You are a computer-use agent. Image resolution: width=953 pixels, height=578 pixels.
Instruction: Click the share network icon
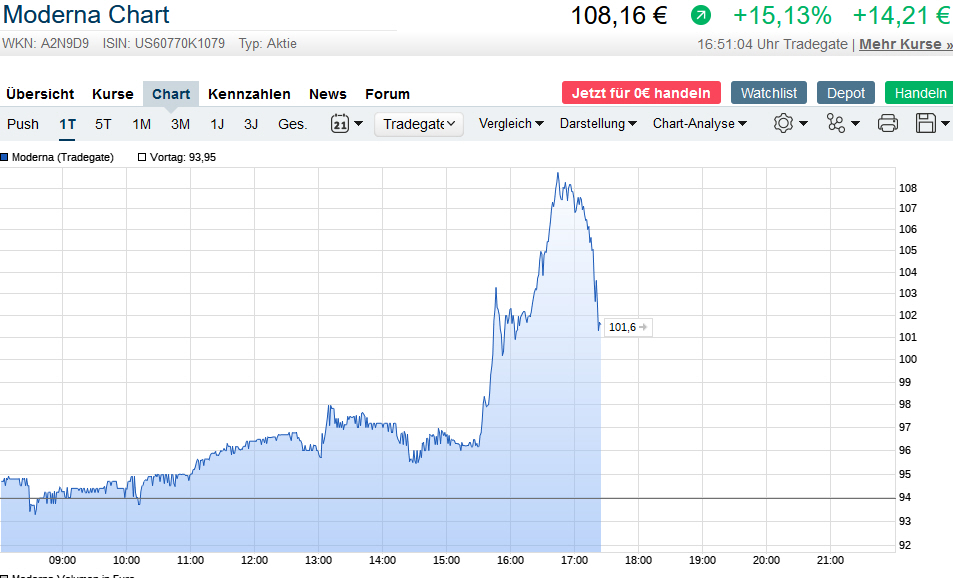pyautogui.click(x=836, y=123)
